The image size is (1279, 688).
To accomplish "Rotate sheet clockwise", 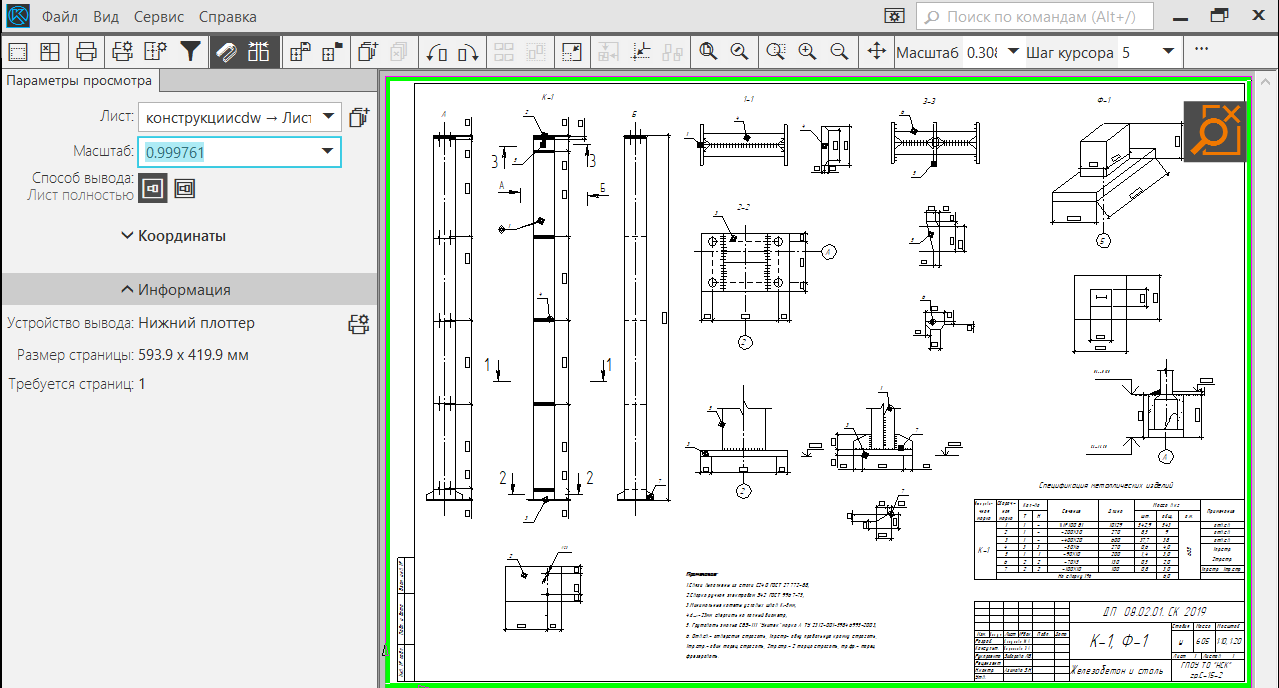I will tap(468, 51).
